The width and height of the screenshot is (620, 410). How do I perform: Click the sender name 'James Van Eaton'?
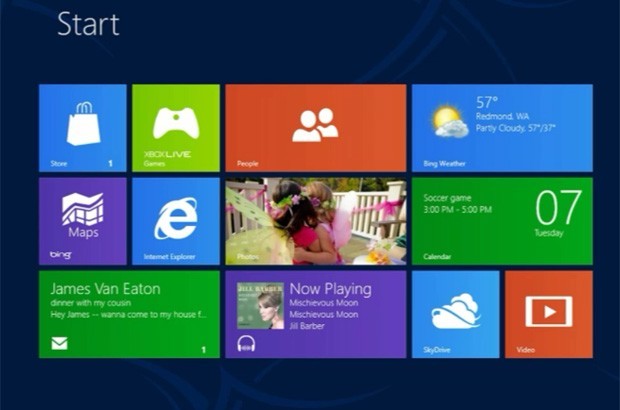tap(105, 289)
